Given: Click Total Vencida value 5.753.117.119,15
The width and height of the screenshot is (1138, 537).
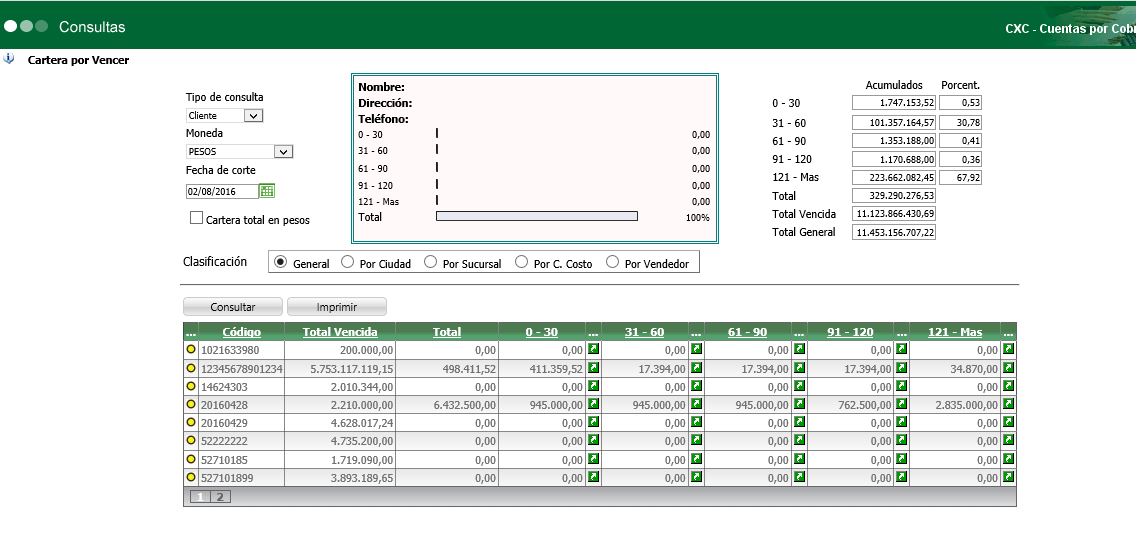Looking at the screenshot, I should [351, 369].
